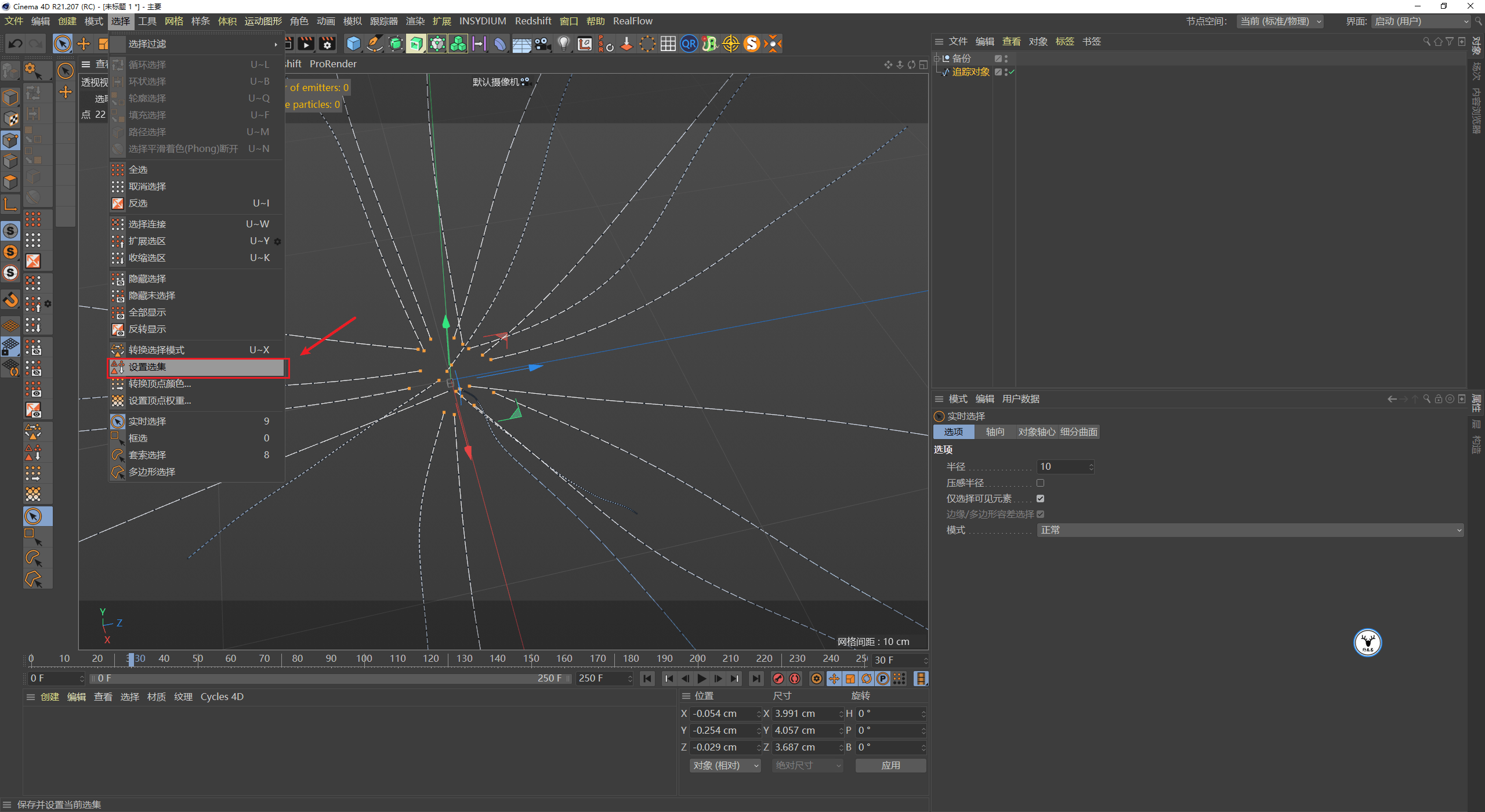Select the Lasso Selection tool in left toolbar

coord(33,557)
